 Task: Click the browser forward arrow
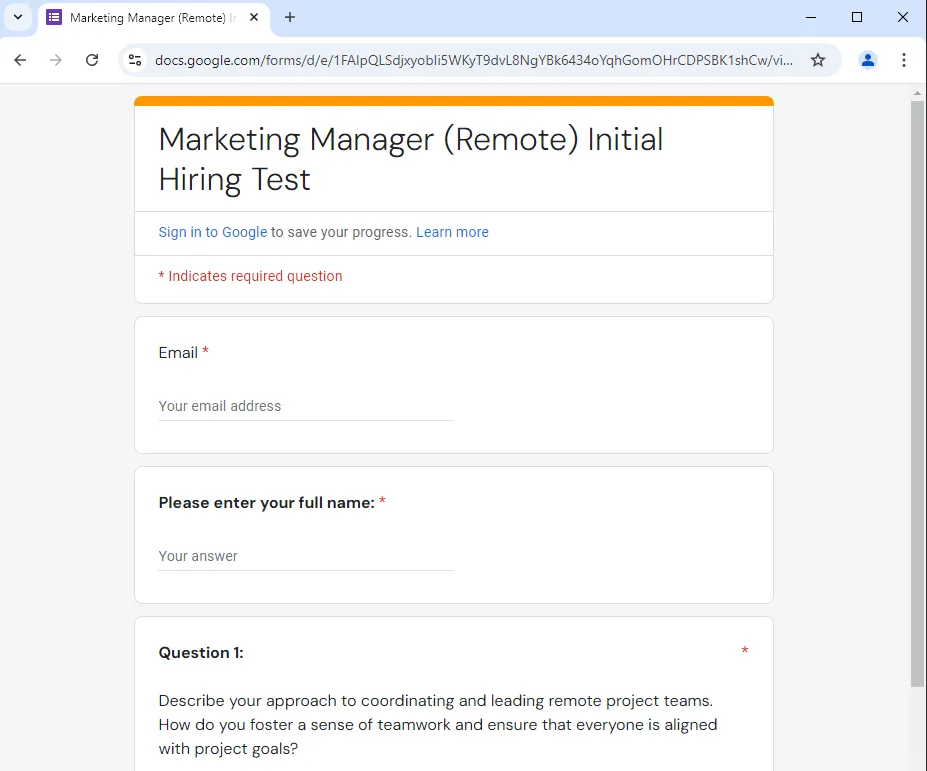[x=56, y=60]
